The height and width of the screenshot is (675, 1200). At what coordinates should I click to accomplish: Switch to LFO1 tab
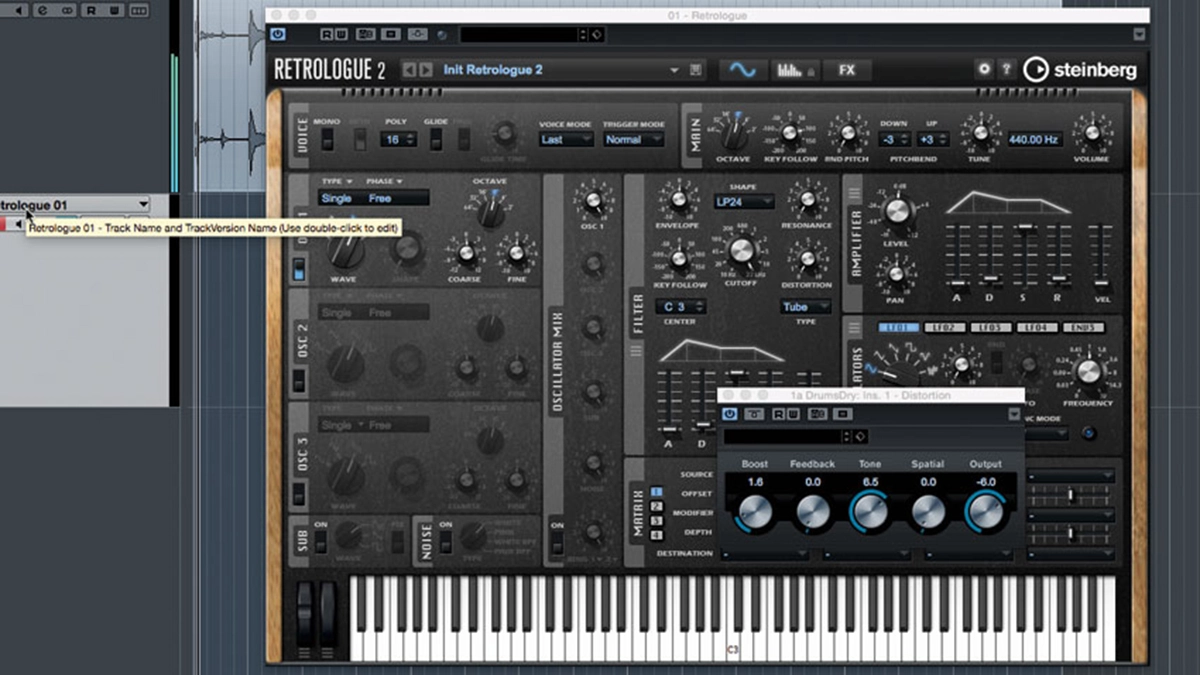(x=897, y=328)
